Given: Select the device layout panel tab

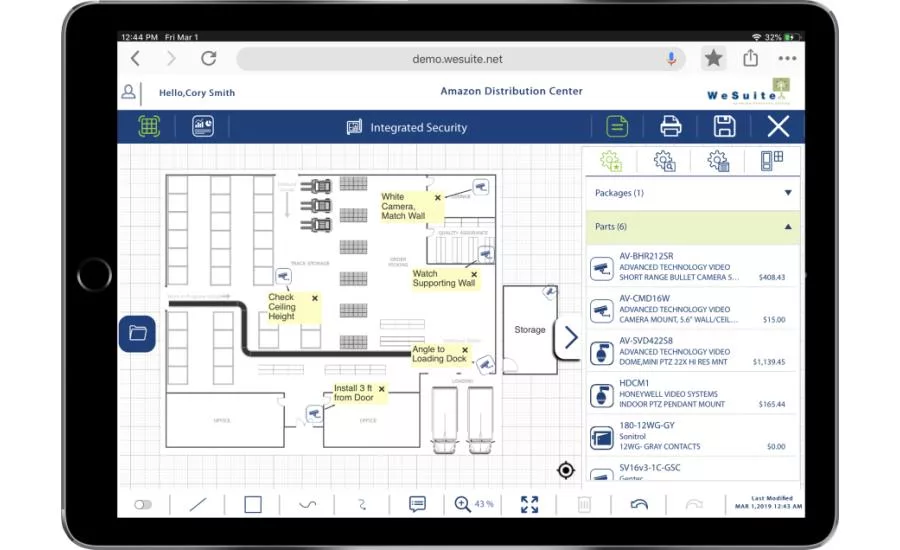Looking at the screenshot, I should click(772, 161).
